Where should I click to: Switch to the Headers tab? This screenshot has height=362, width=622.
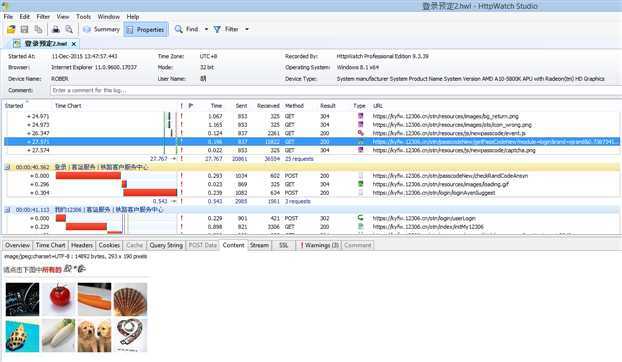82,245
